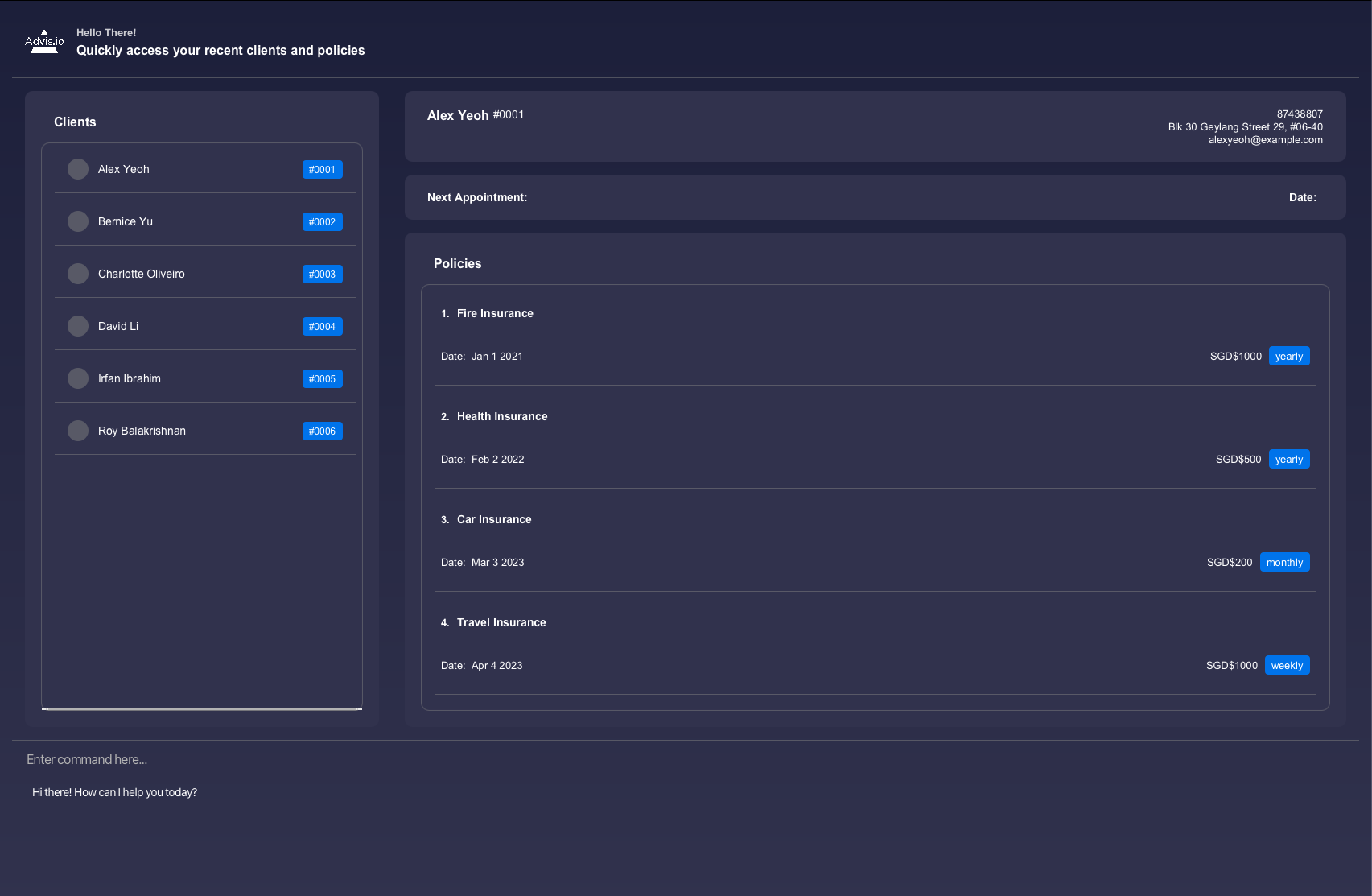Image resolution: width=1372 pixels, height=896 pixels.
Task: Select the Travel Insurance policy title
Action: pyautogui.click(x=501, y=622)
